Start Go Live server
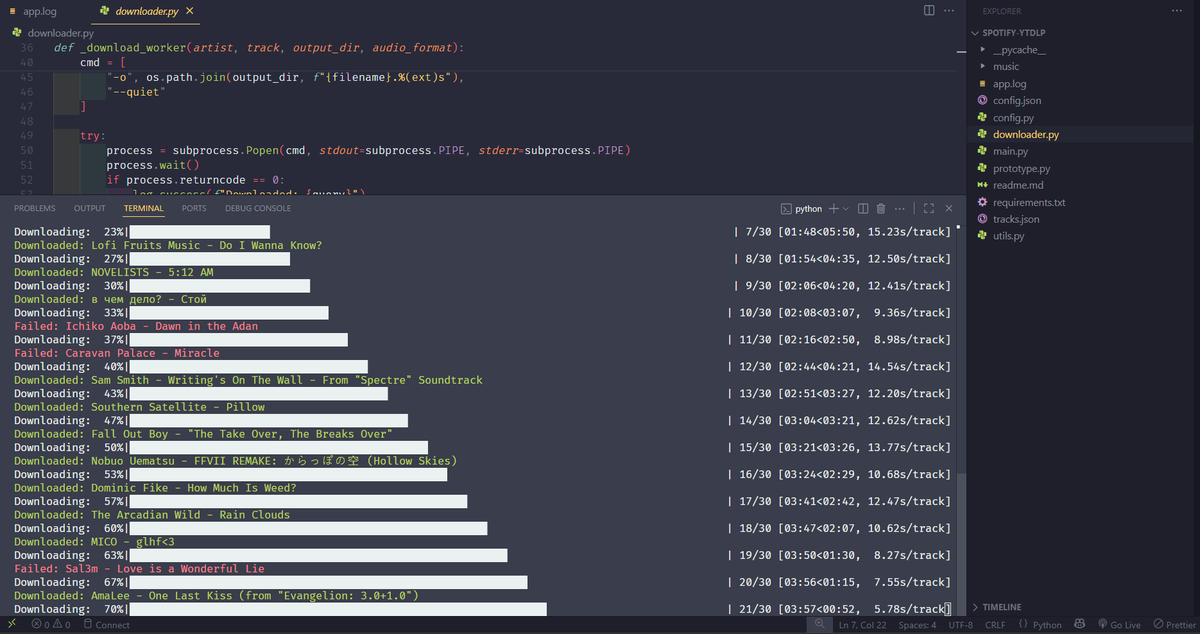Screen dimensions: 1200x634 click(1117, 625)
